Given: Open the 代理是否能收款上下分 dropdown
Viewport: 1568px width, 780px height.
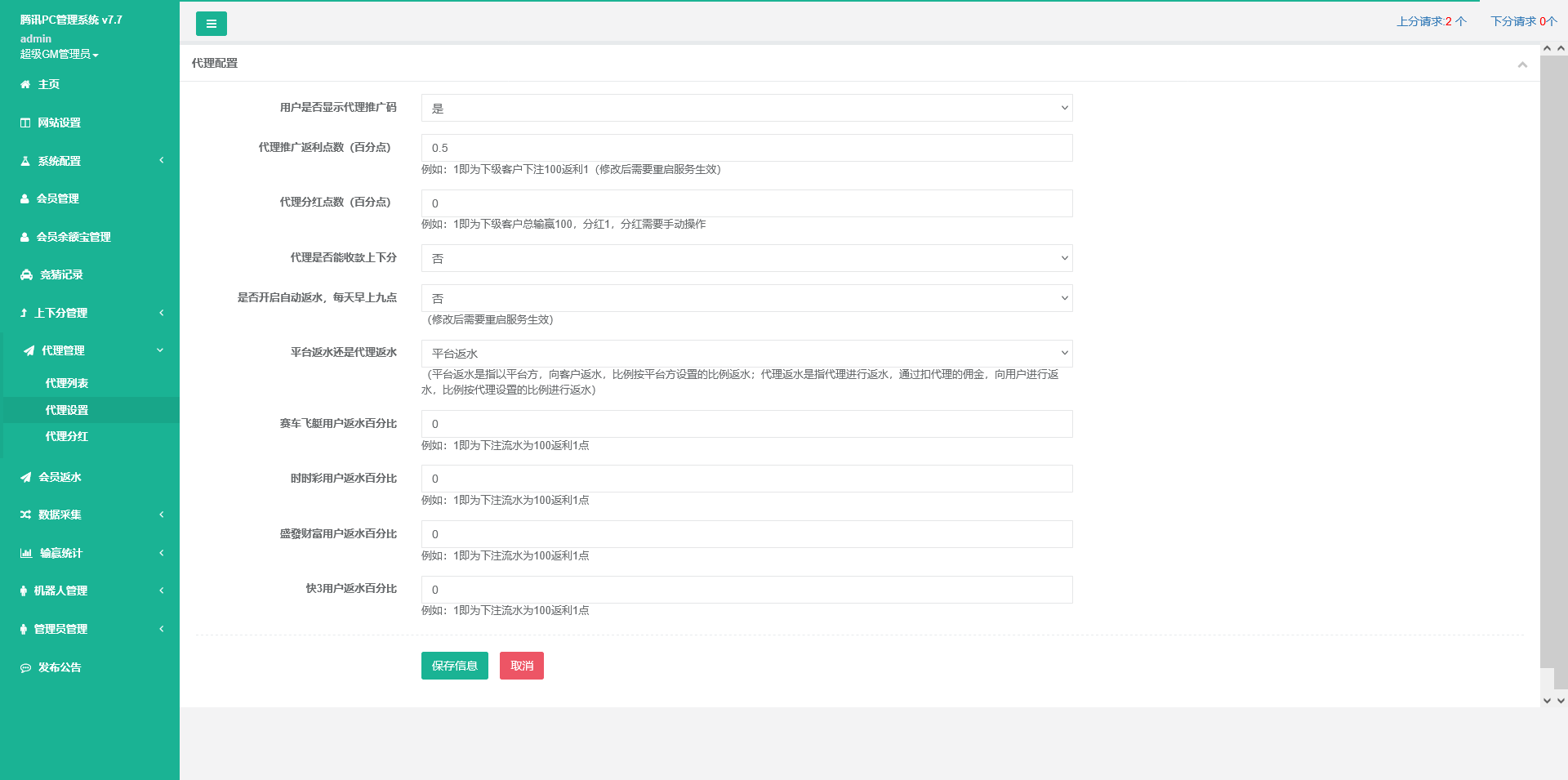Looking at the screenshot, I should pyautogui.click(x=746, y=258).
